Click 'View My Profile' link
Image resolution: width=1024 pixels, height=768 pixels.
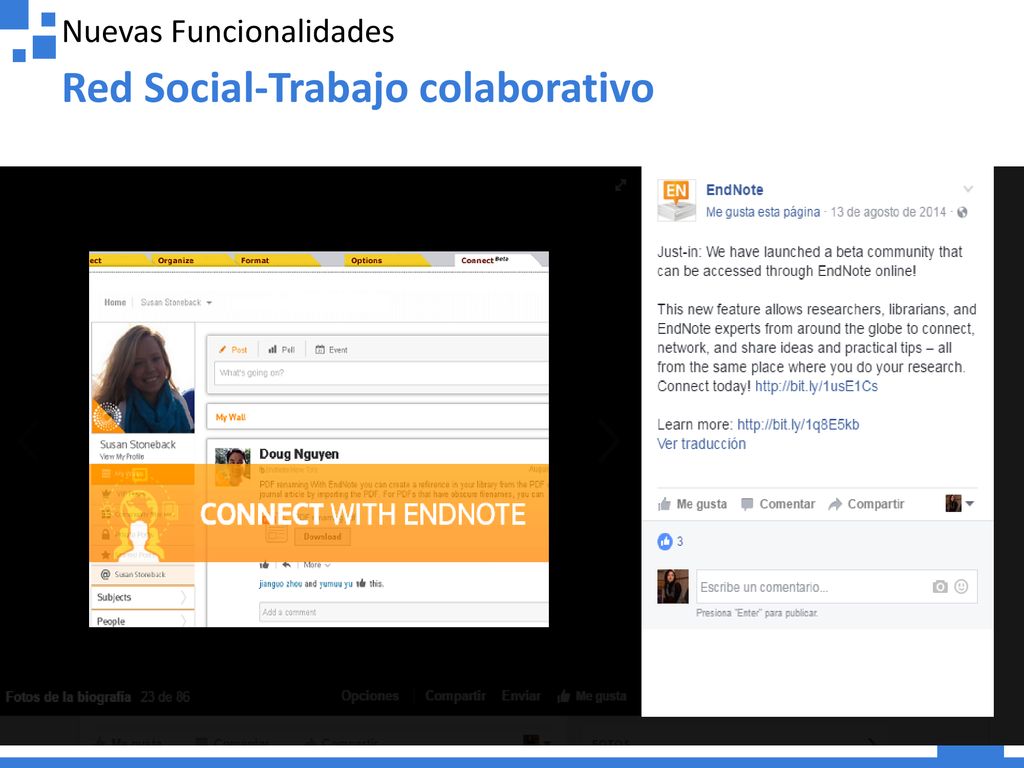(x=122, y=456)
